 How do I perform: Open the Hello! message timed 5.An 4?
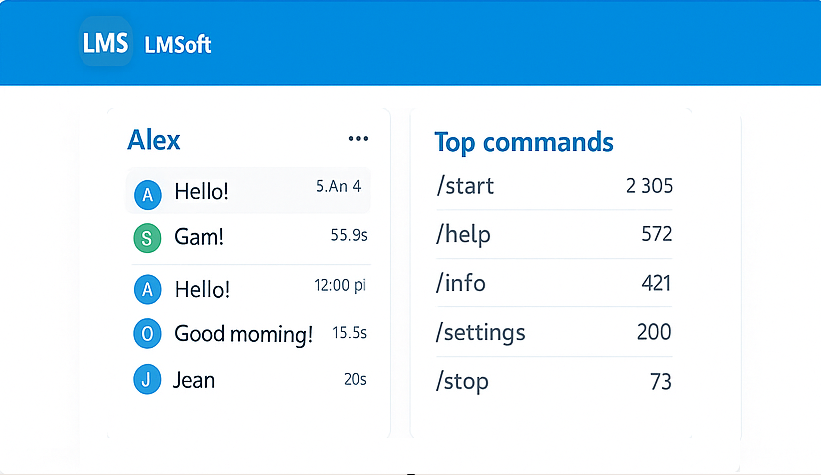(248, 191)
